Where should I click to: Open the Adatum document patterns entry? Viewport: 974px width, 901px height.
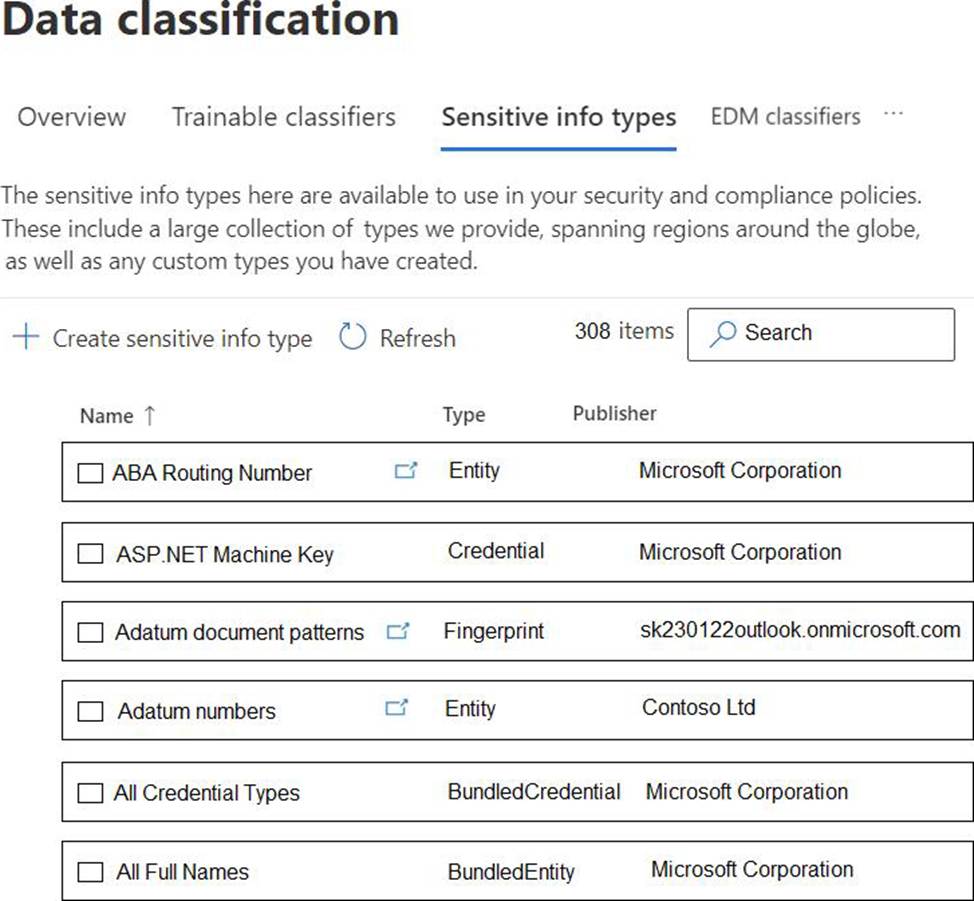point(239,632)
